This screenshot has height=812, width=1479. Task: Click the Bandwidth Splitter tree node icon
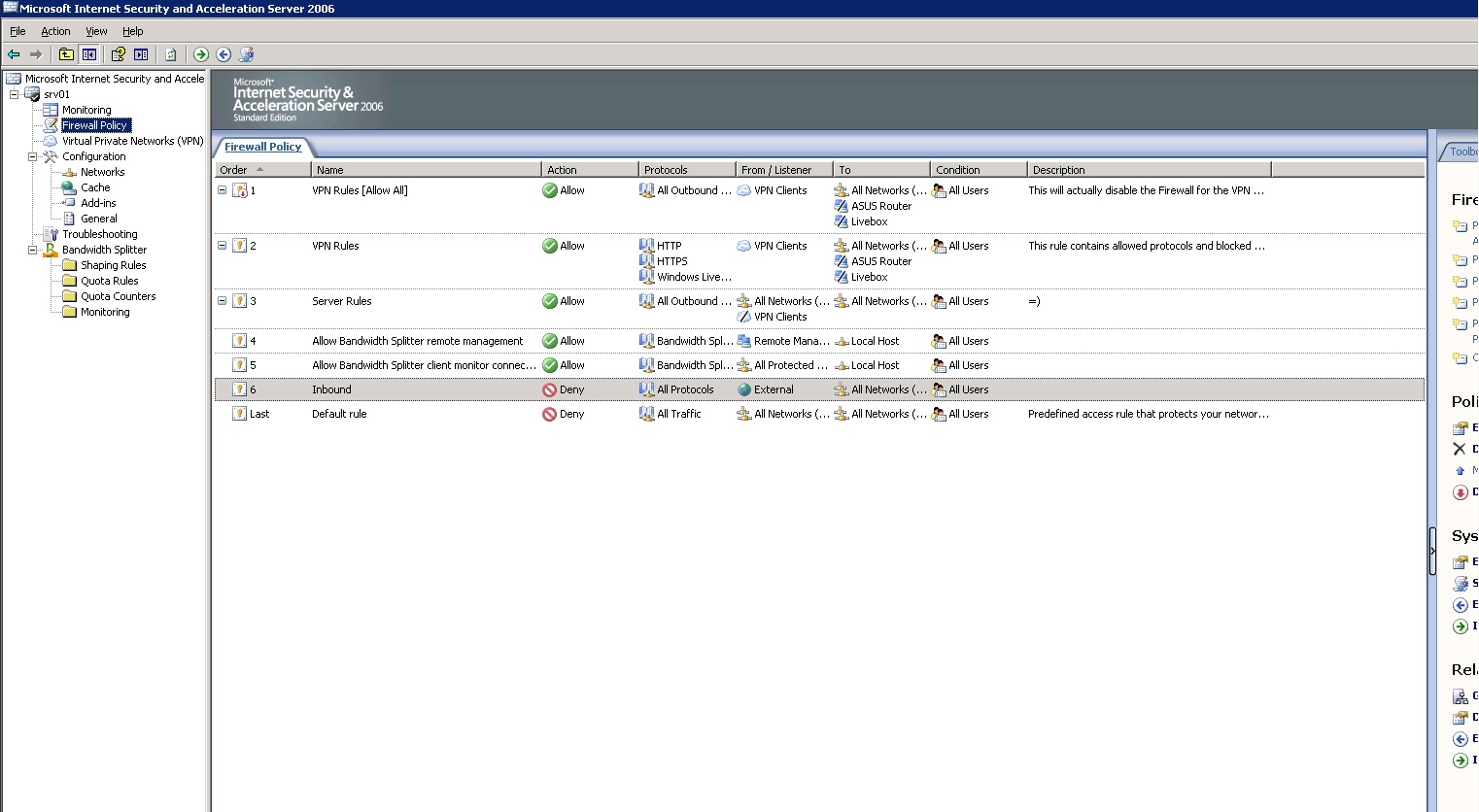pos(51,250)
